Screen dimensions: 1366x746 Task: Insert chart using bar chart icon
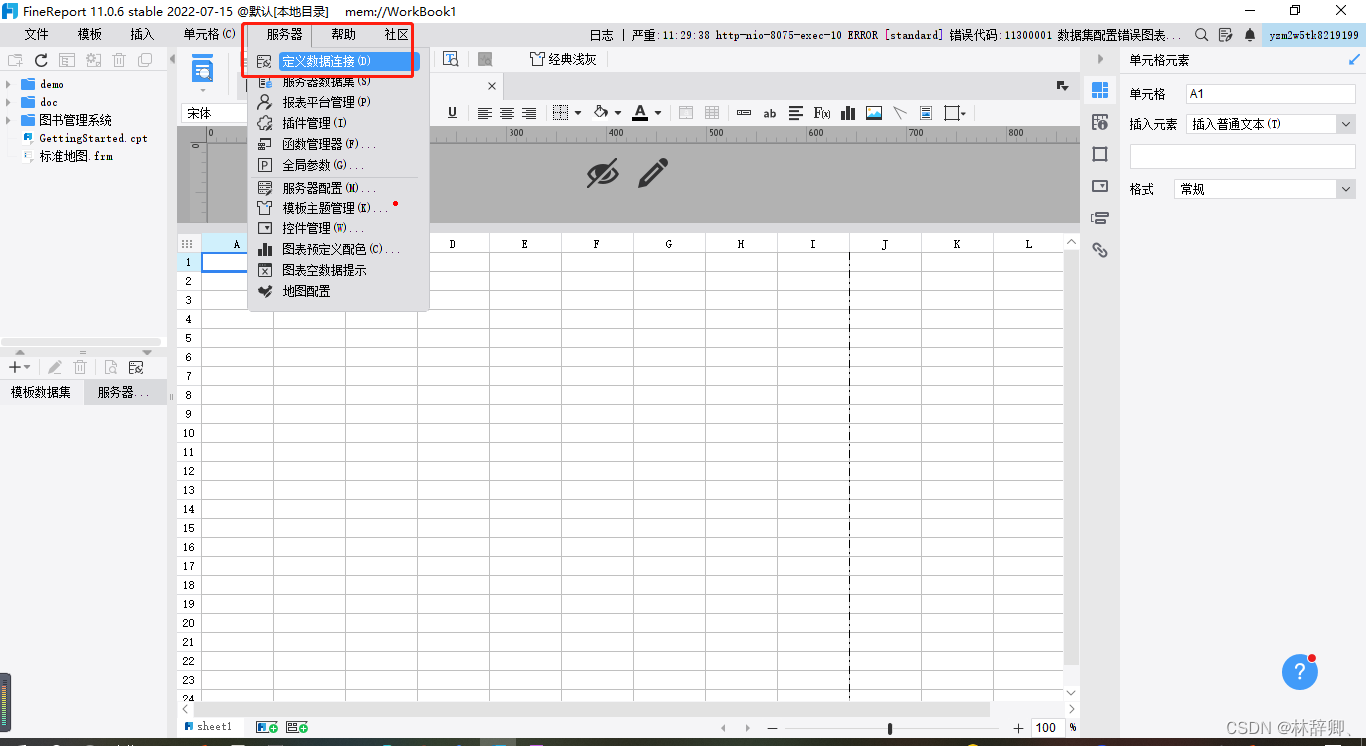click(848, 113)
